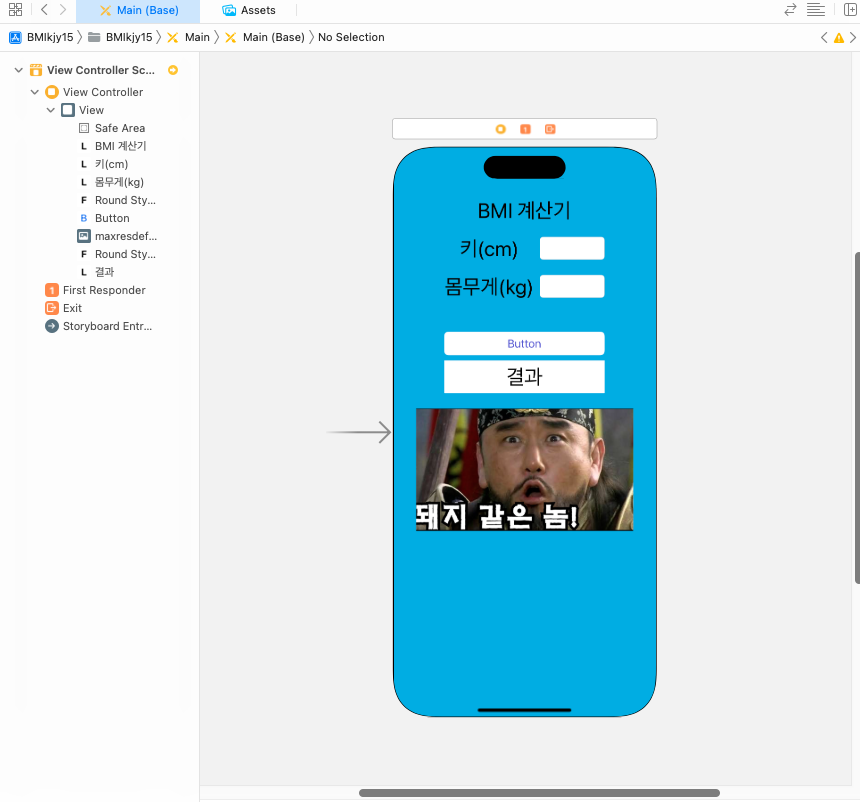Select the 몸무게(kg) label on canvas

[x=488, y=287]
